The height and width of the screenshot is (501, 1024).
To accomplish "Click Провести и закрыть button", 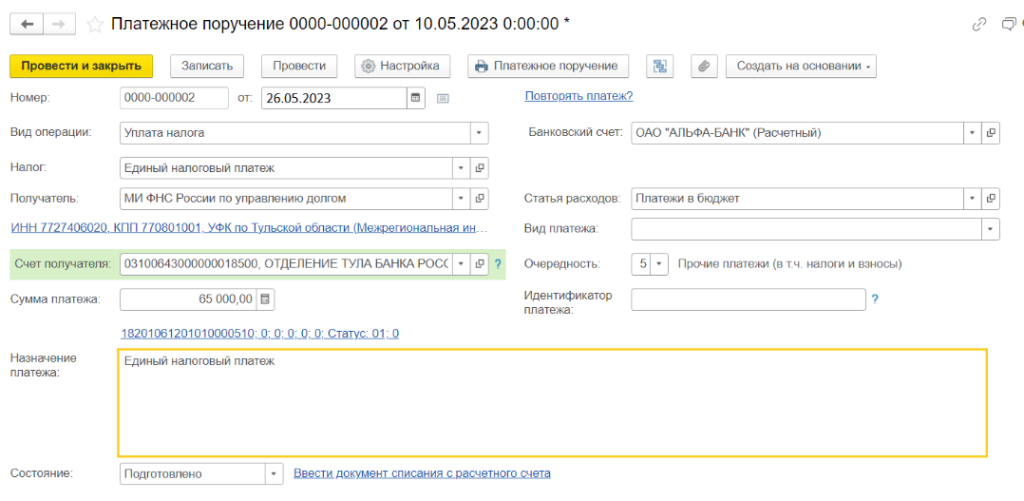I will [81, 66].
